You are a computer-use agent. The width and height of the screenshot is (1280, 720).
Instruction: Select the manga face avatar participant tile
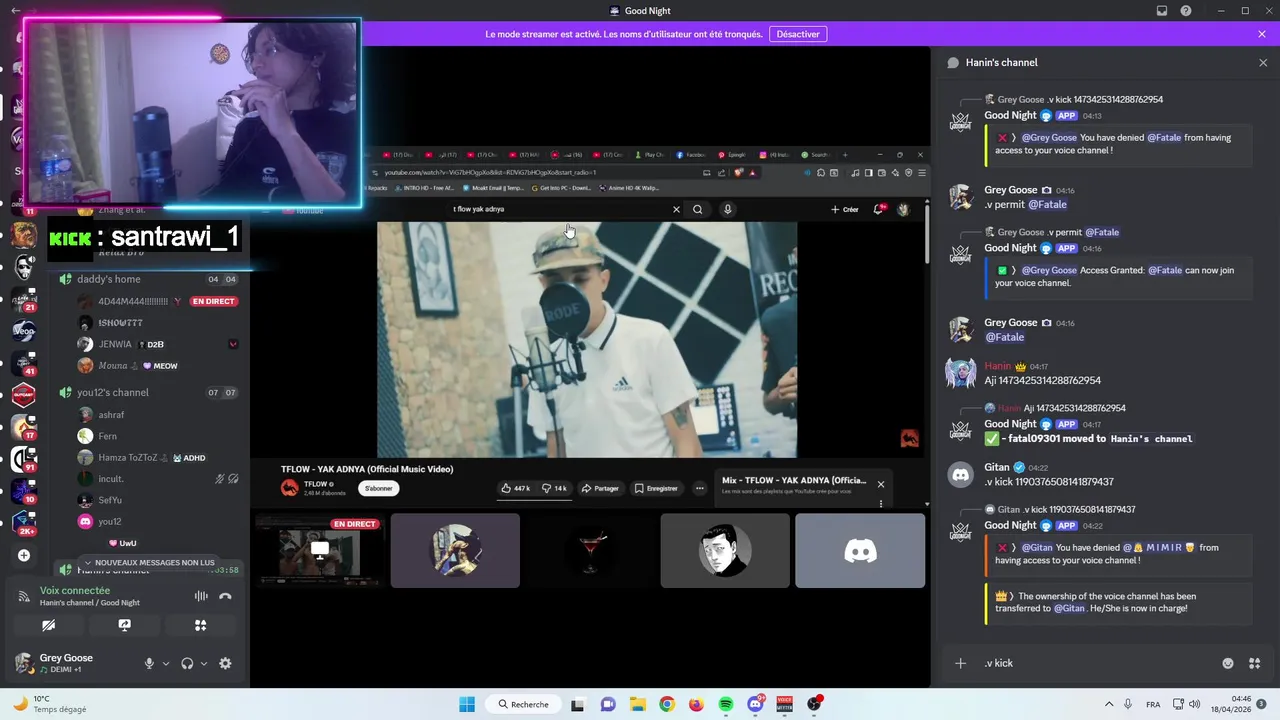coord(725,550)
